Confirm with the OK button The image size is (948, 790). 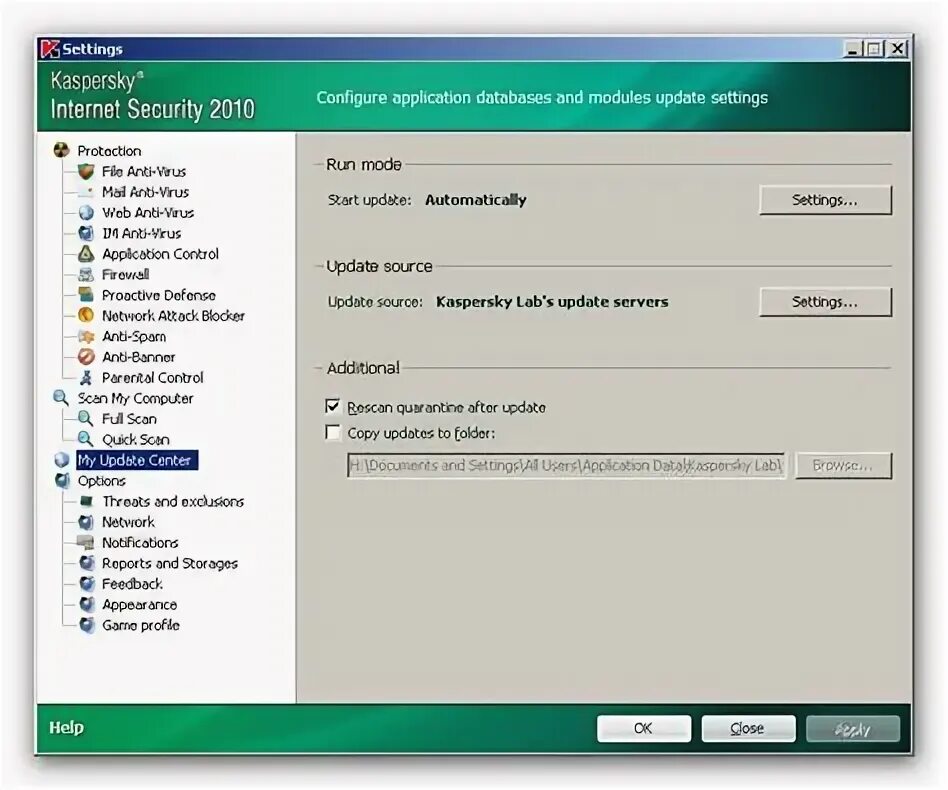click(644, 728)
